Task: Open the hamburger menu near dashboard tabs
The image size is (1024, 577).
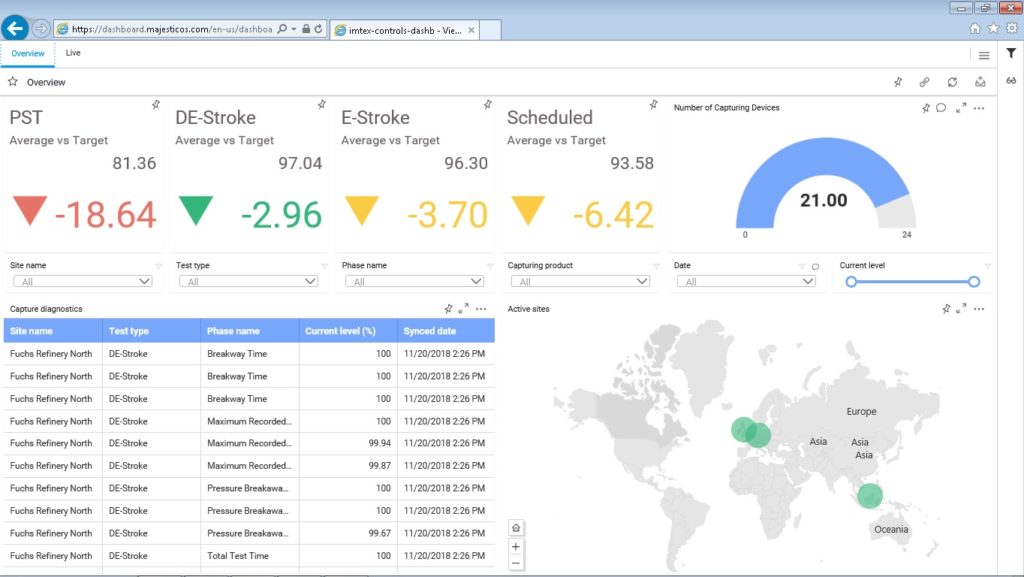Action: 984,54
